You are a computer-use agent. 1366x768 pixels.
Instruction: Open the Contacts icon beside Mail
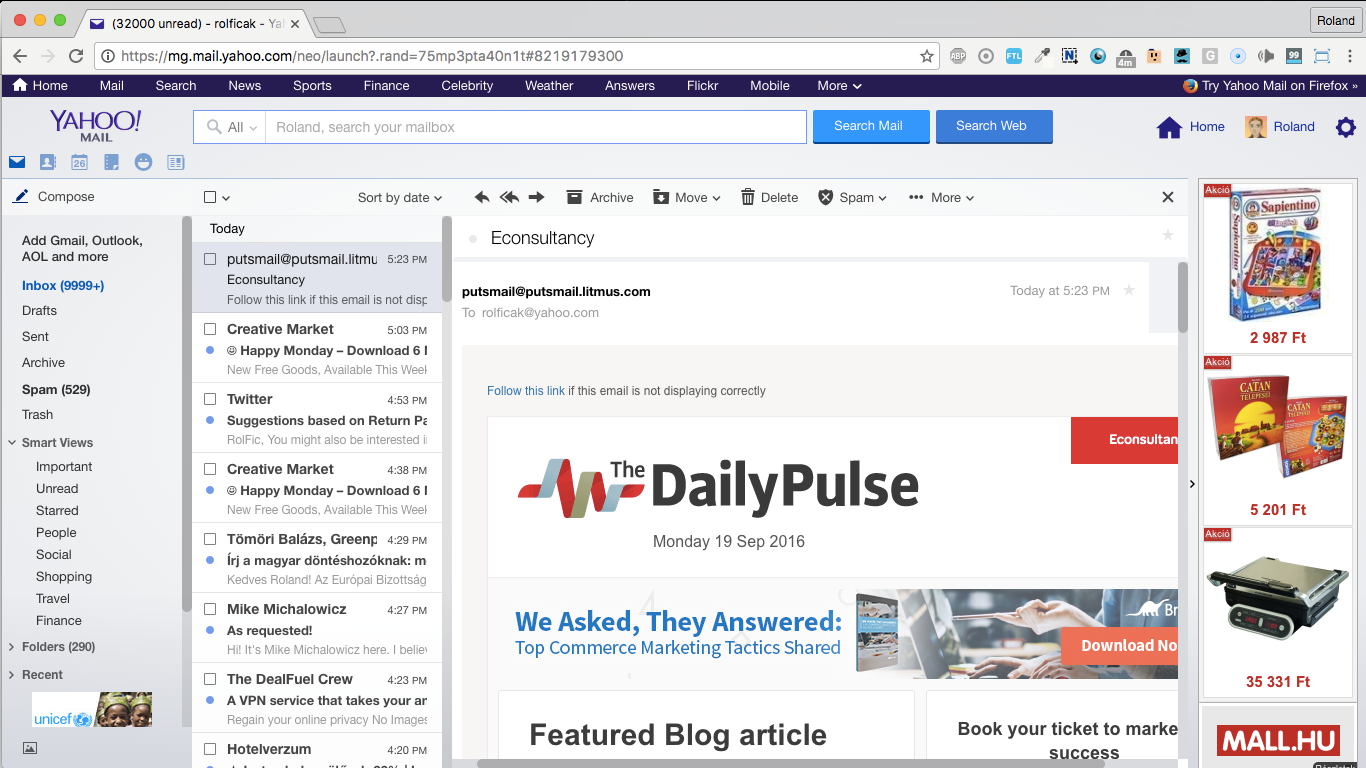[47, 161]
